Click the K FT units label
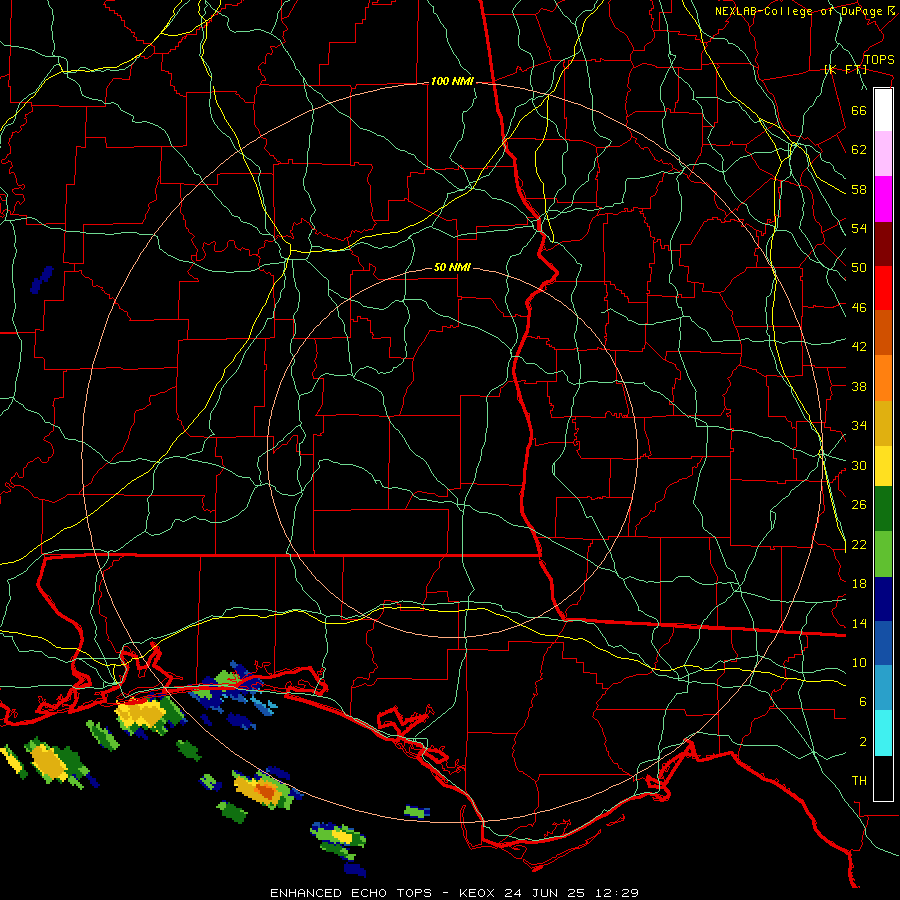The height and width of the screenshot is (900, 900). 845,70
